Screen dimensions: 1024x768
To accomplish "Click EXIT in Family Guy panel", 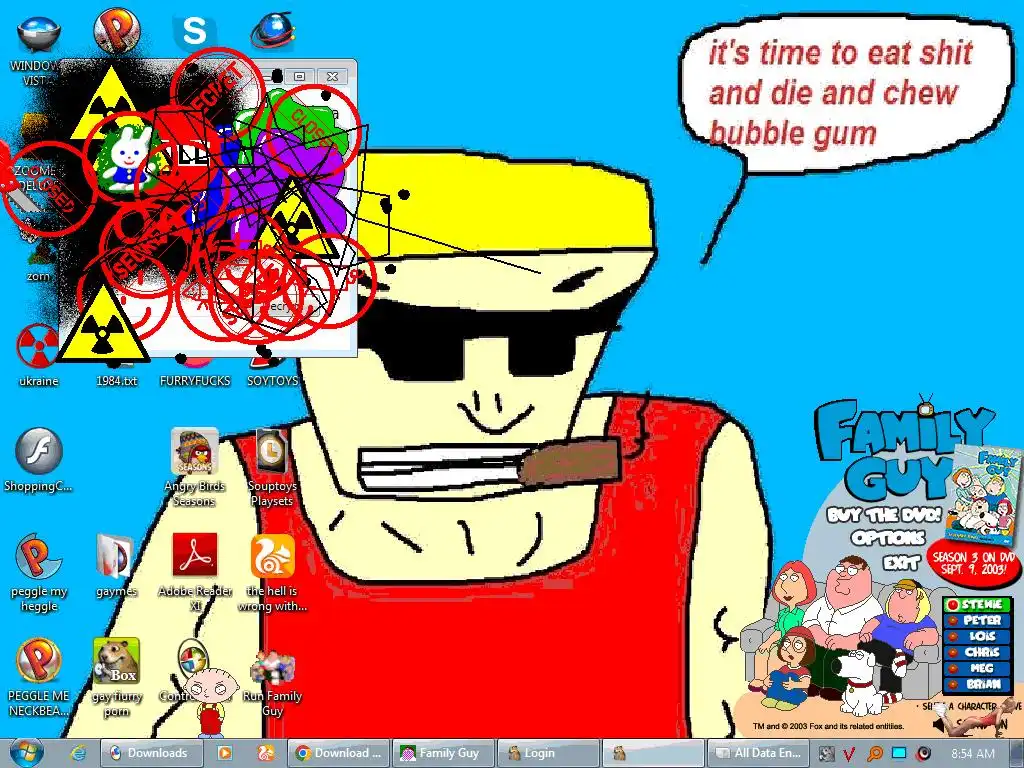I will click(902, 562).
